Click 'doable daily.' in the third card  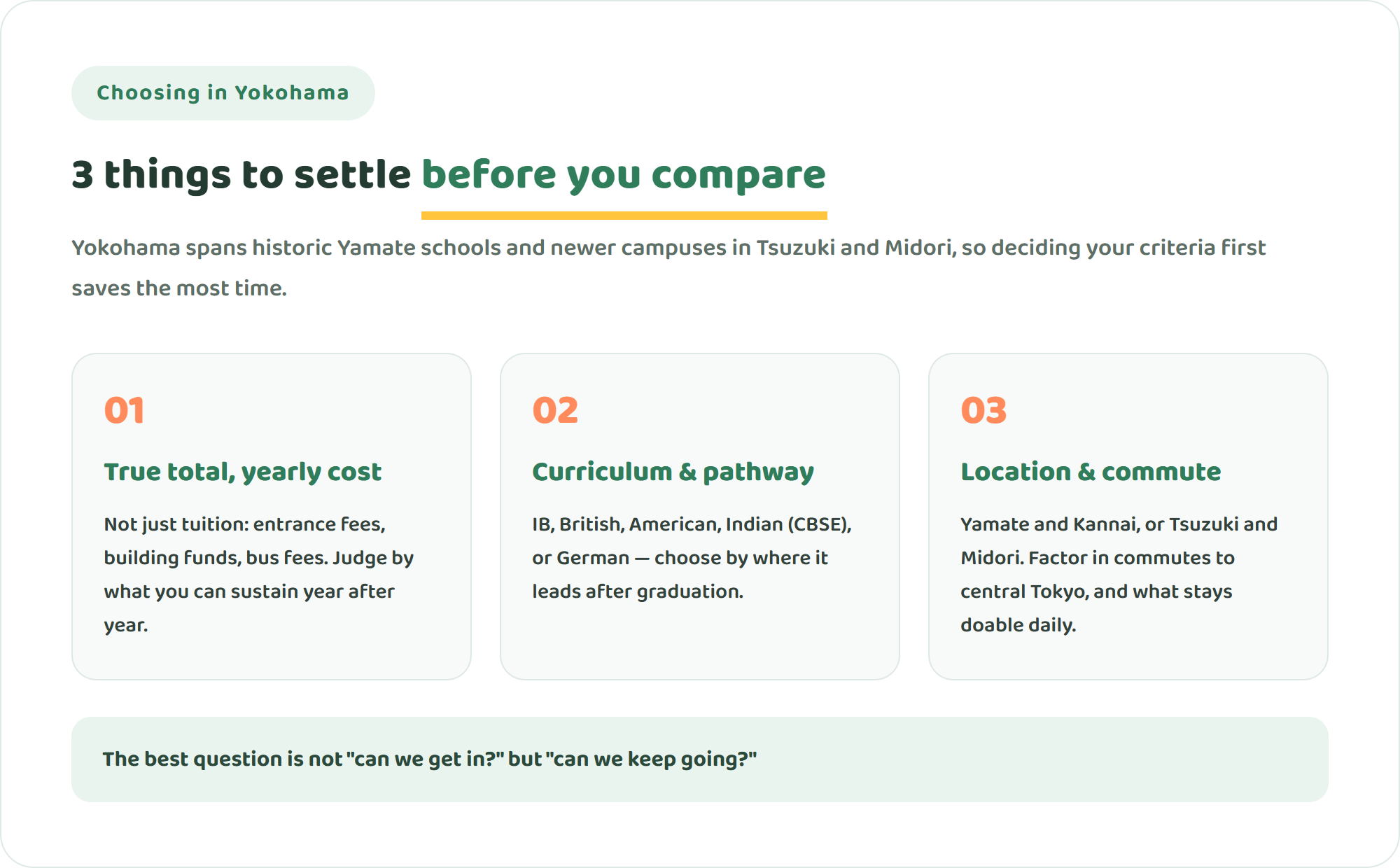click(1018, 624)
